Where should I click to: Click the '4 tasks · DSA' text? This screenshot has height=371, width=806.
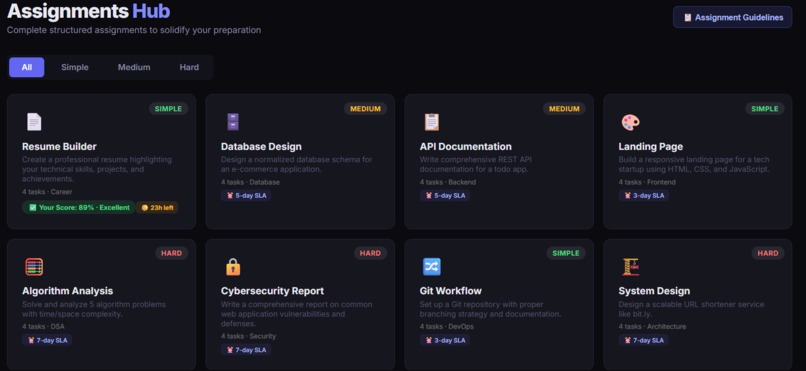43,326
